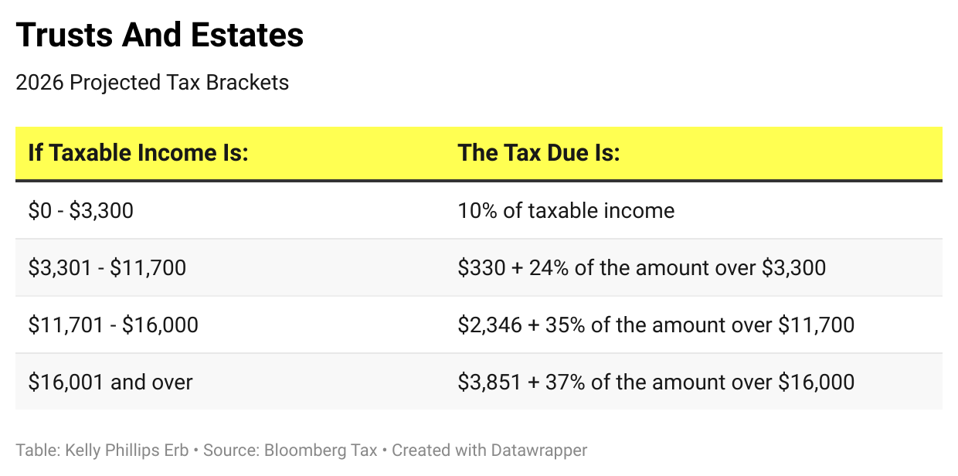
Task: Select the "$3,301 - $11,700" income range
Action: point(107,268)
